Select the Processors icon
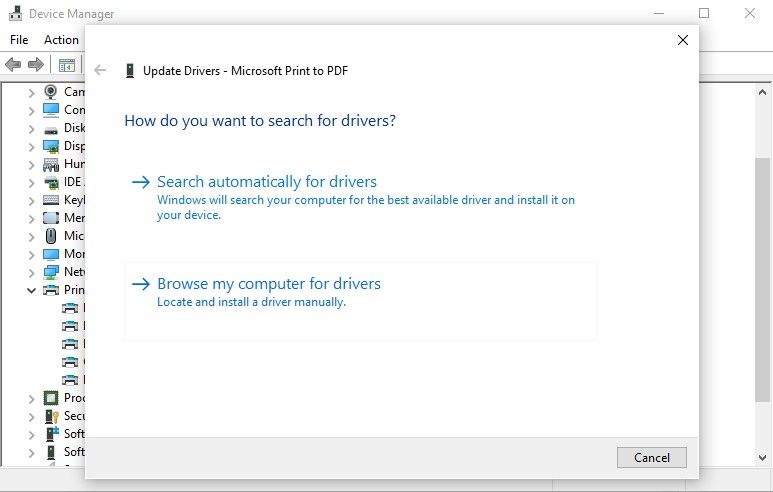 click(51, 398)
